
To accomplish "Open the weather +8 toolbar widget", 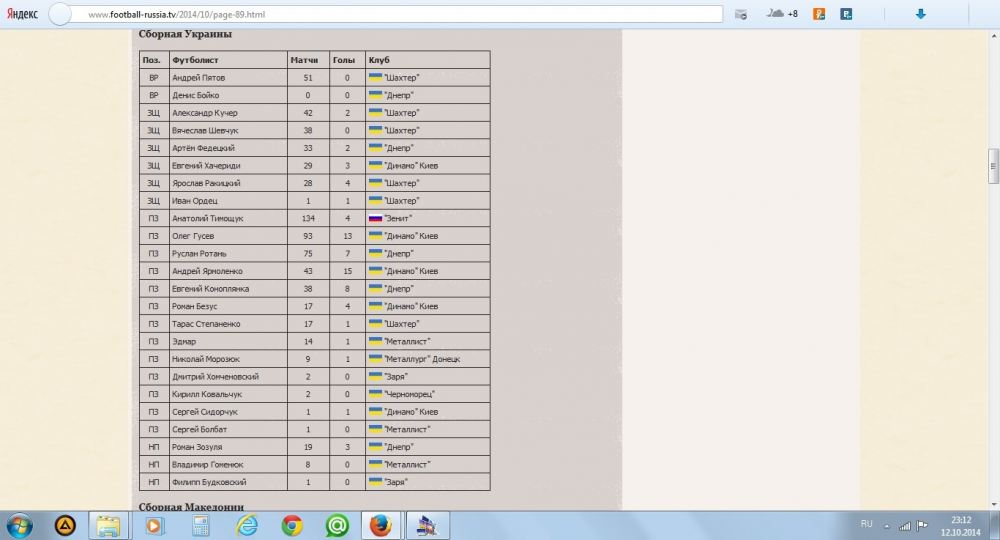I will [782, 13].
